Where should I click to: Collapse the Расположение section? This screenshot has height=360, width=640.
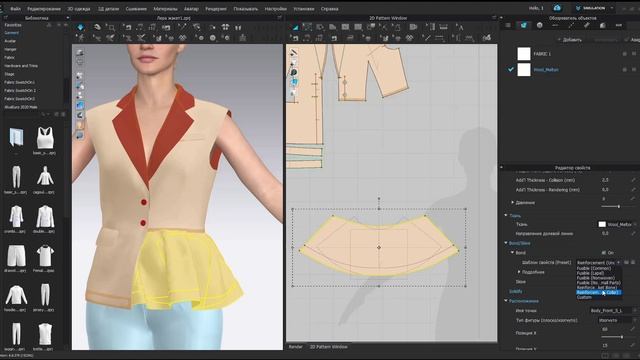tap(506, 301)
